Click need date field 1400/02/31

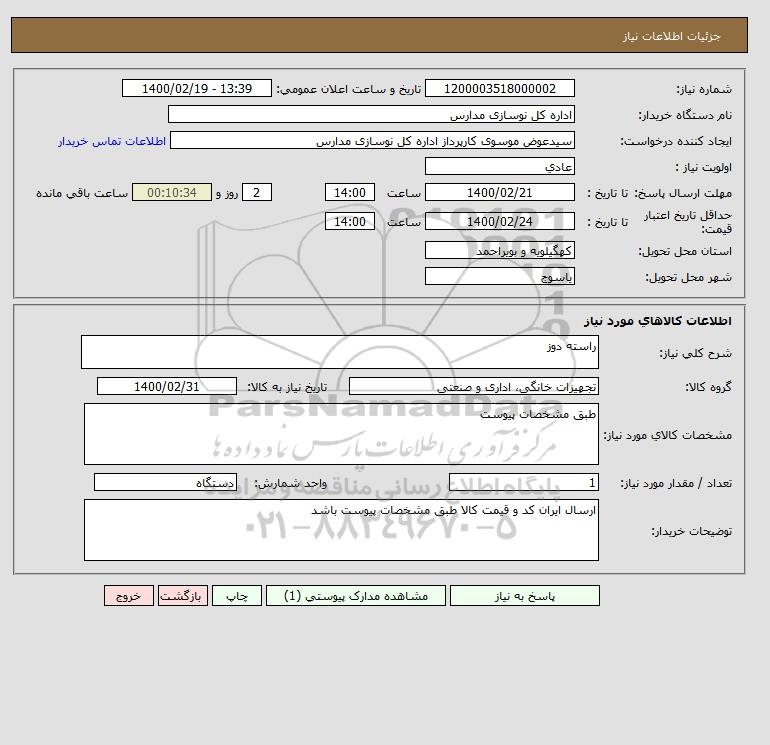click(167, 386)
